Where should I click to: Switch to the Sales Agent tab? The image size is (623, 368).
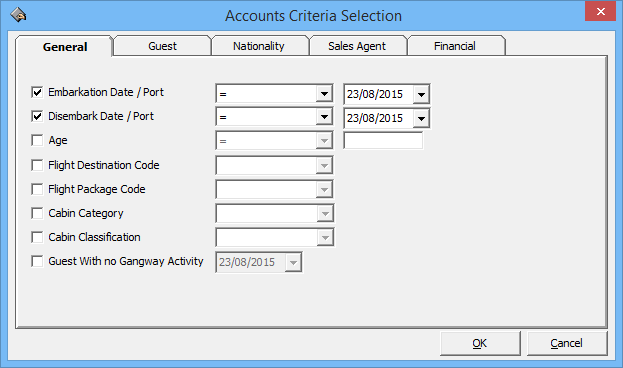tap(357, 46)
